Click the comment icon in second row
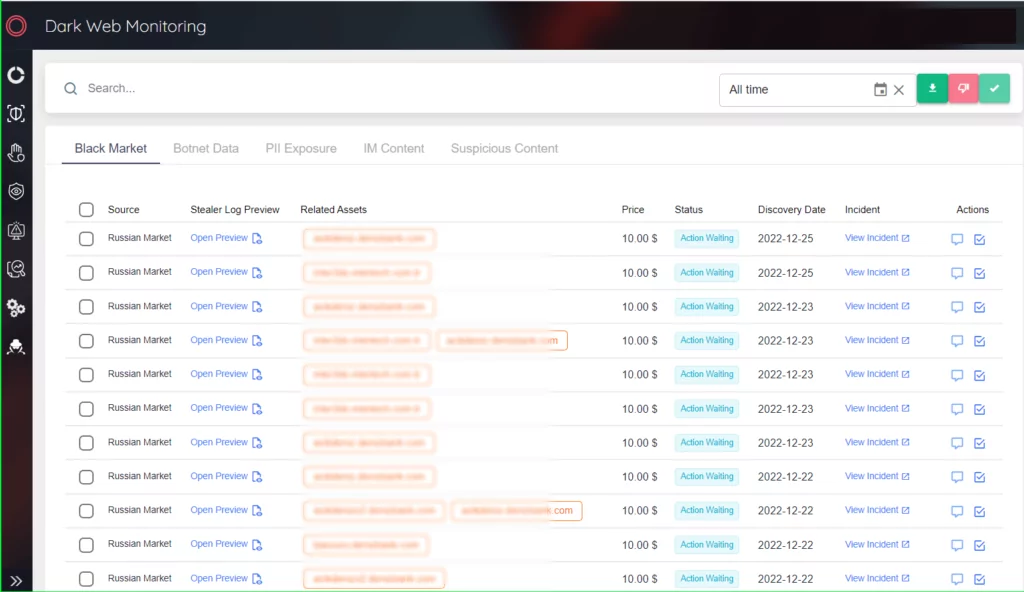Screen dimensions: 1024x592 click(957, 273)
